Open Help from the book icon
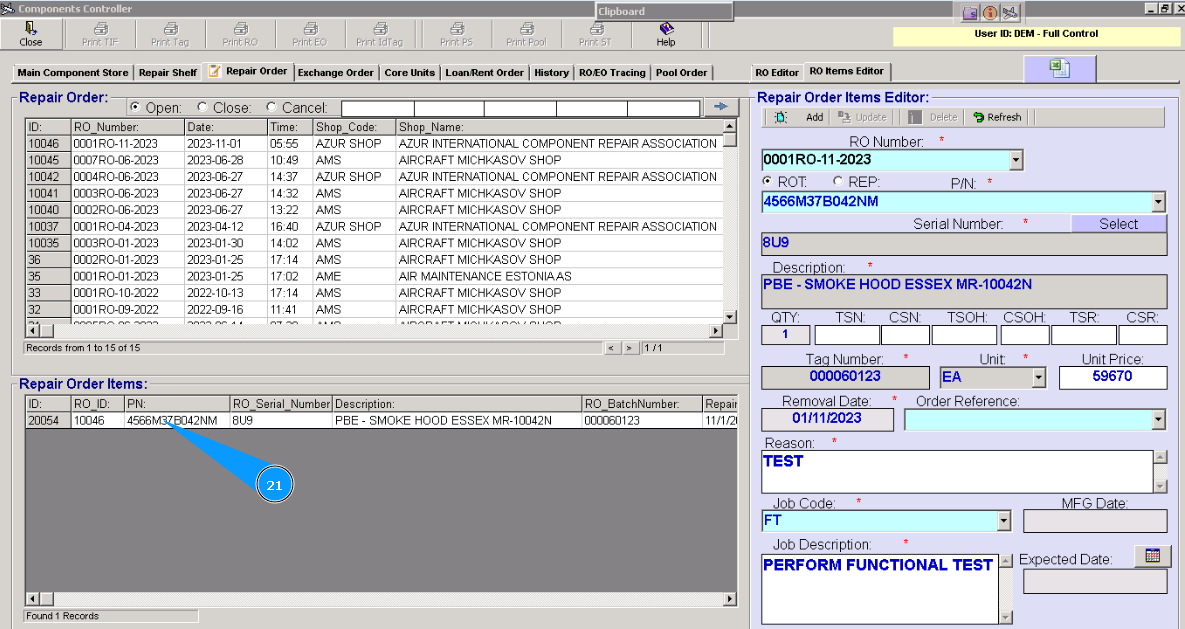This screenshot has height=629, width=1185. coord(665,28)
